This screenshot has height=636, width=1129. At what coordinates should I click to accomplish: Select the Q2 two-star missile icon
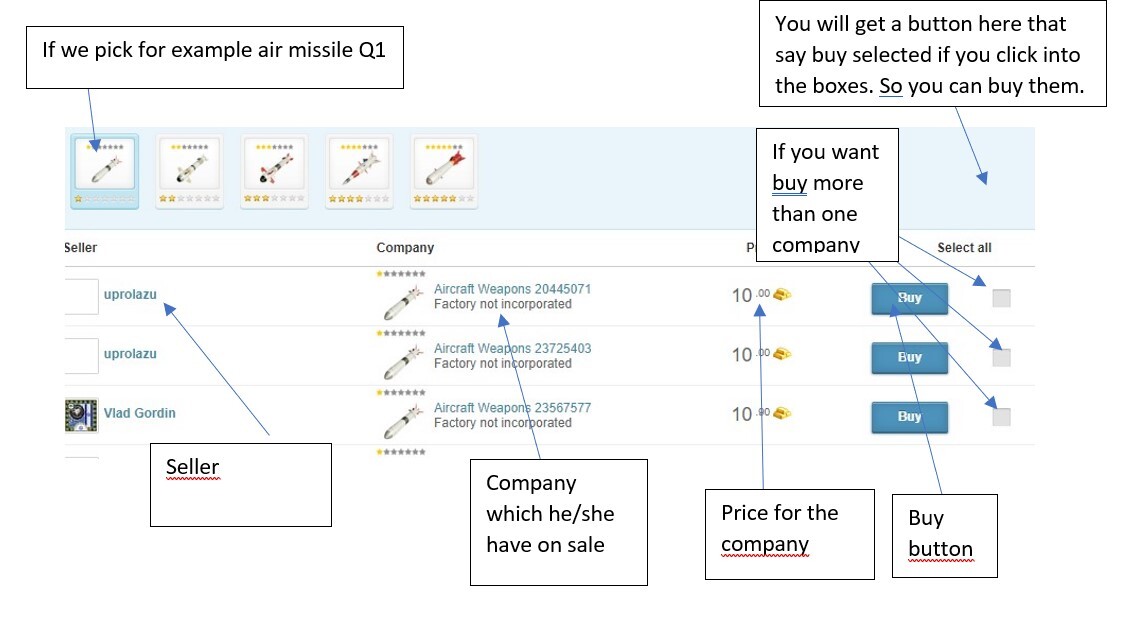pyautogui.click(x=189, y=170)
